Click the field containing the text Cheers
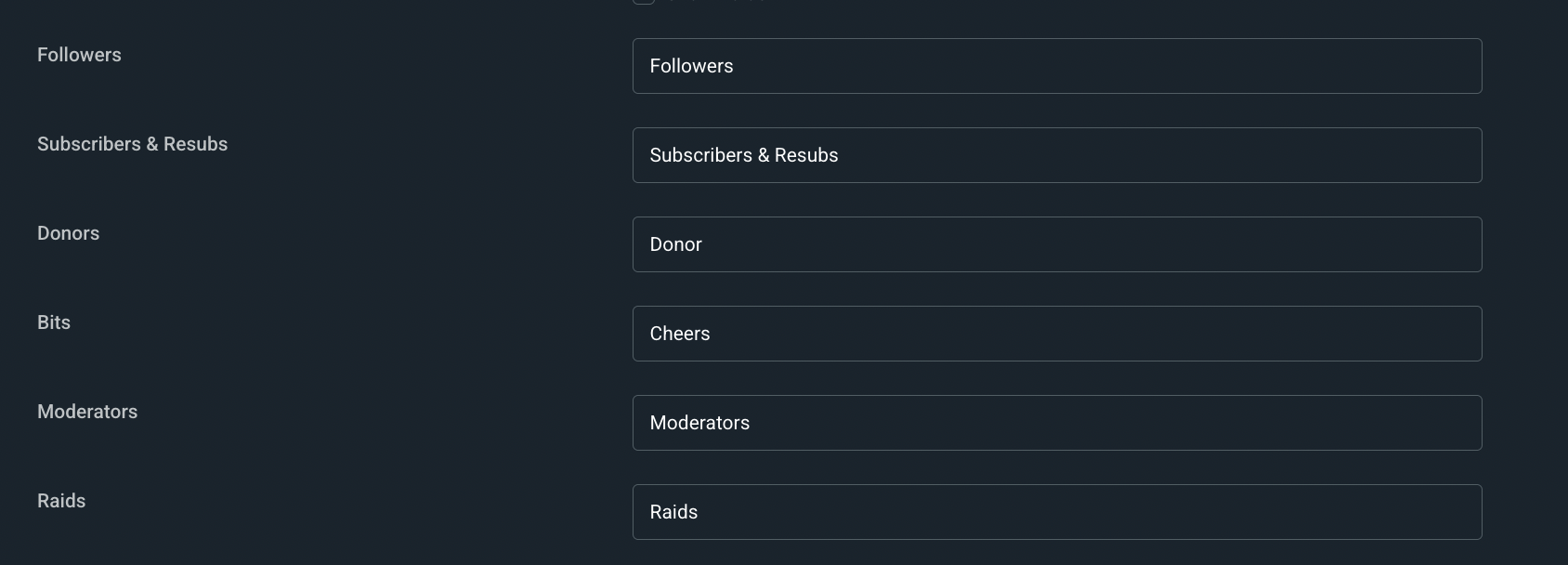Image resolution: width=1568 pixels, height=565 pixels. pos(1056,334)
